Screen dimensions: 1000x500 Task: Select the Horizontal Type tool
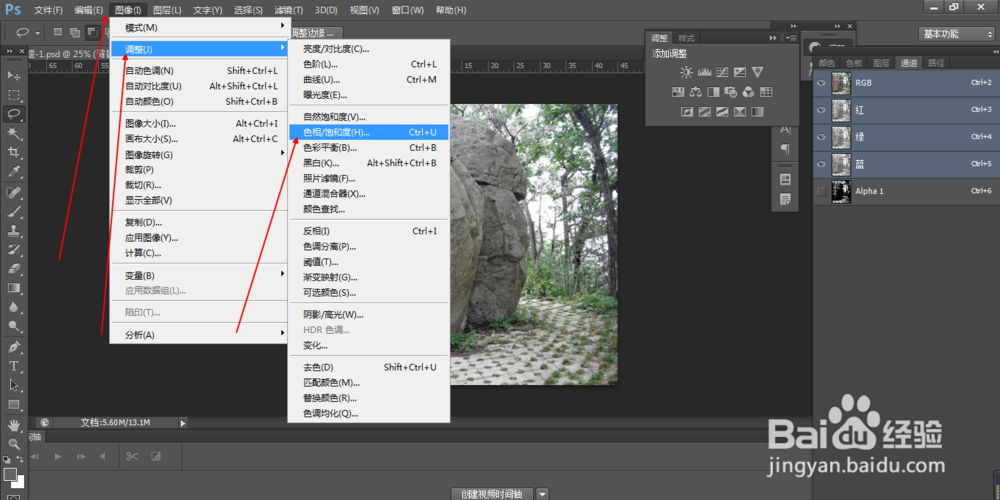click(x=13, y=367)
